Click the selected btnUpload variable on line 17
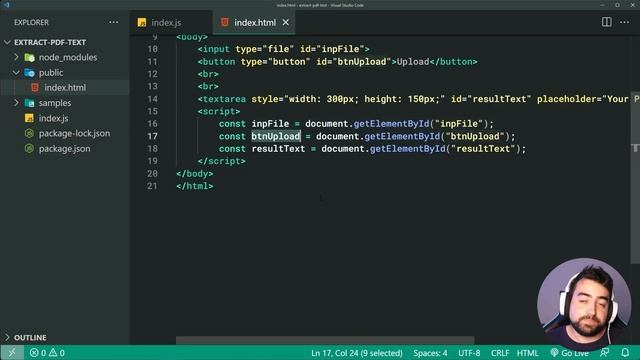The height and width of the screenshot is (360, 640). (x=276, y=136)
